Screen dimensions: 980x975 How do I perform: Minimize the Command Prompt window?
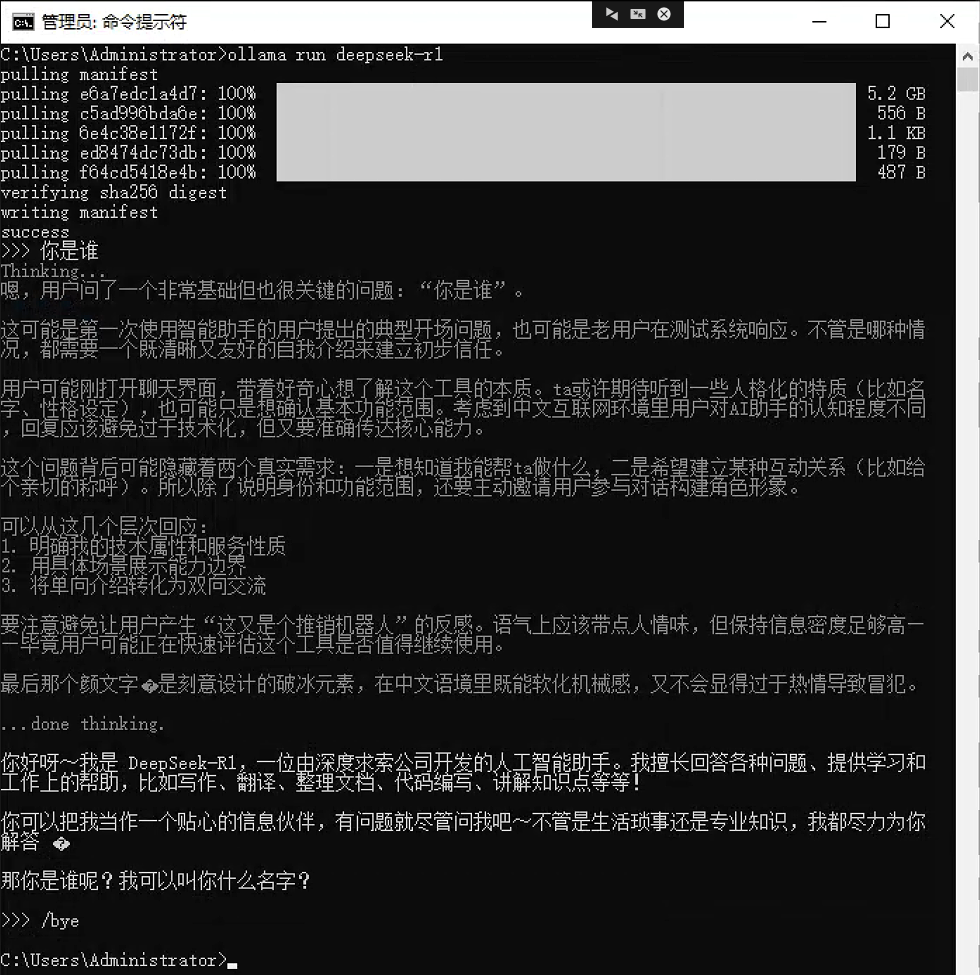pos(819,22)
